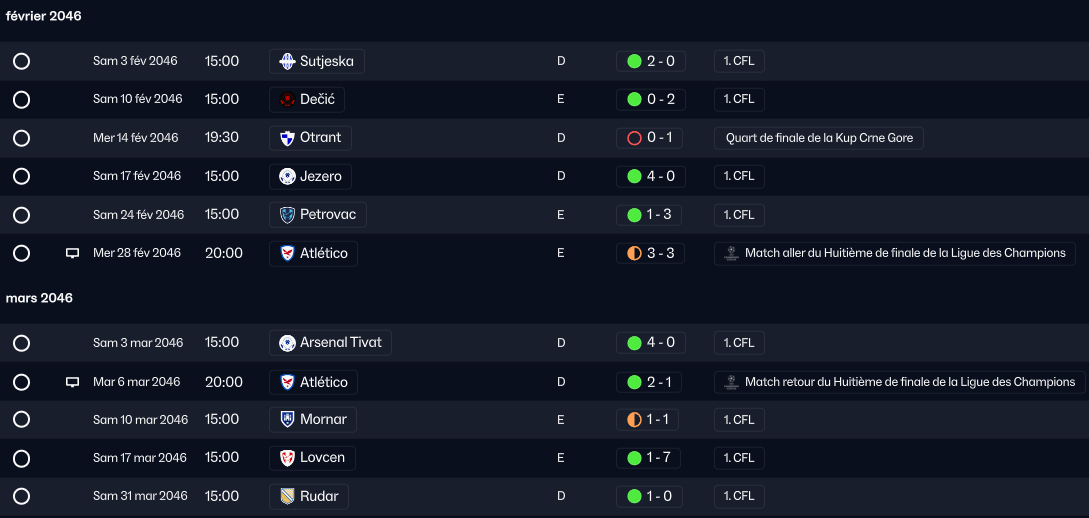The width and height of the screenshot is (1089, 518).
Task: Click the Dečić club crest icon
Action: (287, 99)
